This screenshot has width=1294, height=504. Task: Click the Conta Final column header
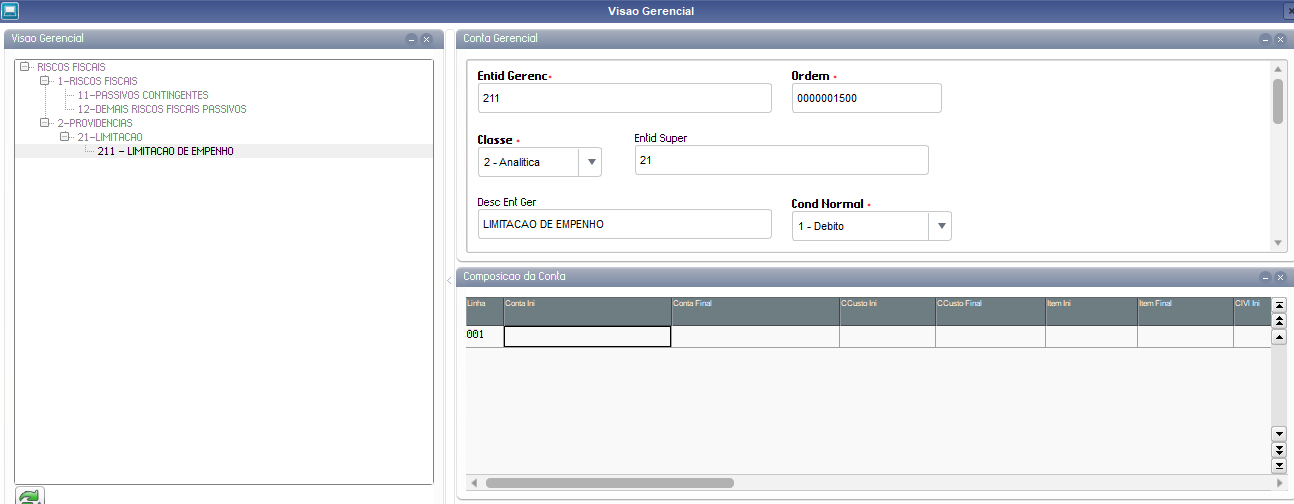tap(755, 311)
